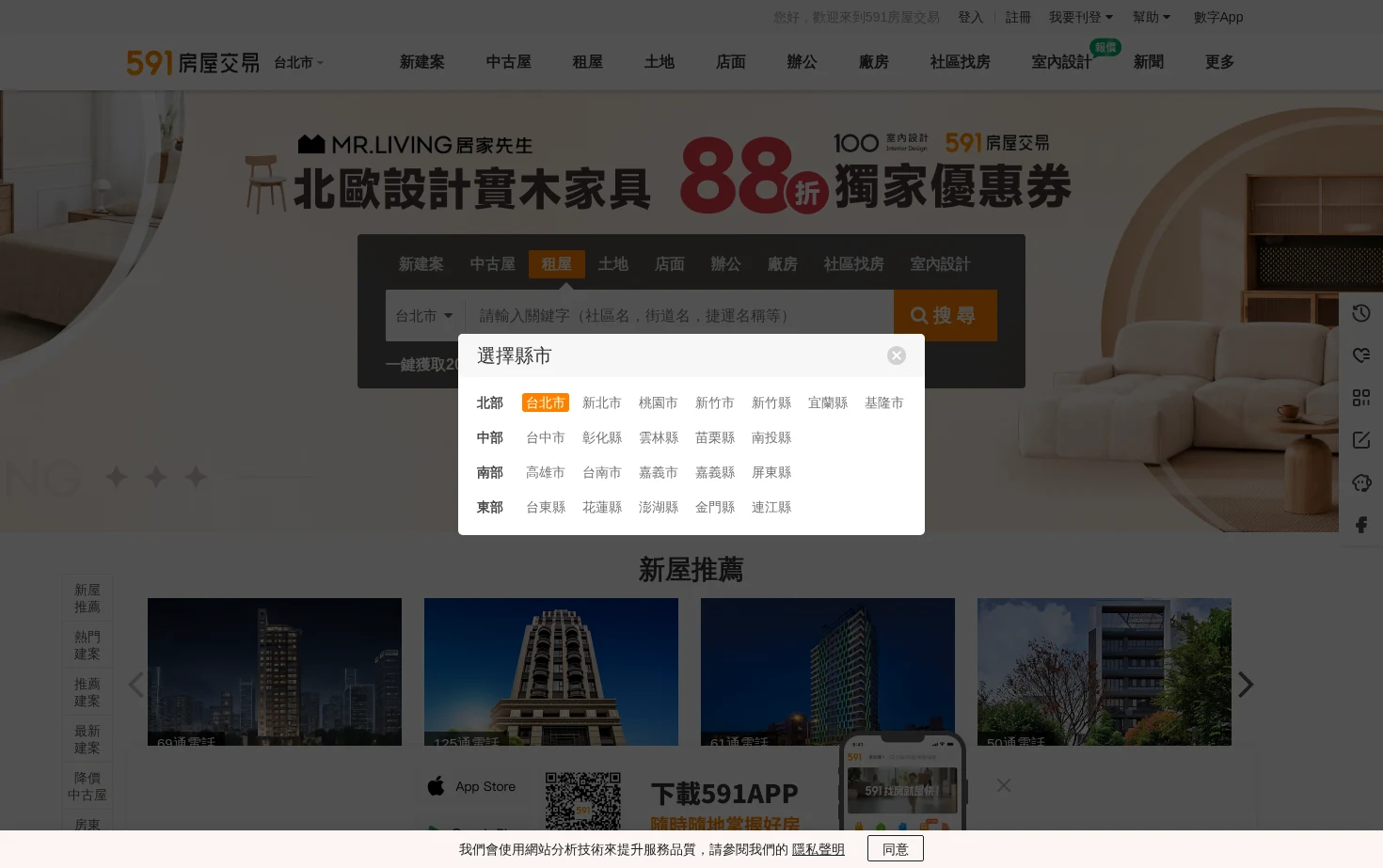Choose 宜蘭縣 from the city list
This screenshot has height=868, width=1383.
pos(828,402)
